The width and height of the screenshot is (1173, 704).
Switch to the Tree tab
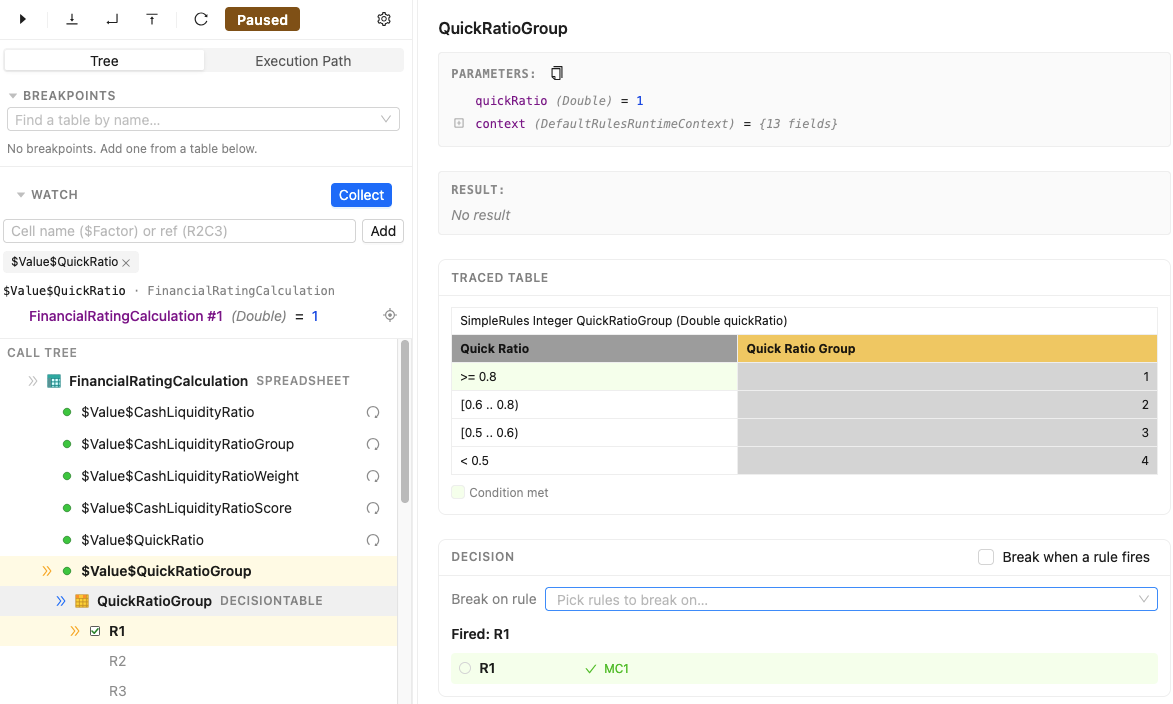pos(104,61)
